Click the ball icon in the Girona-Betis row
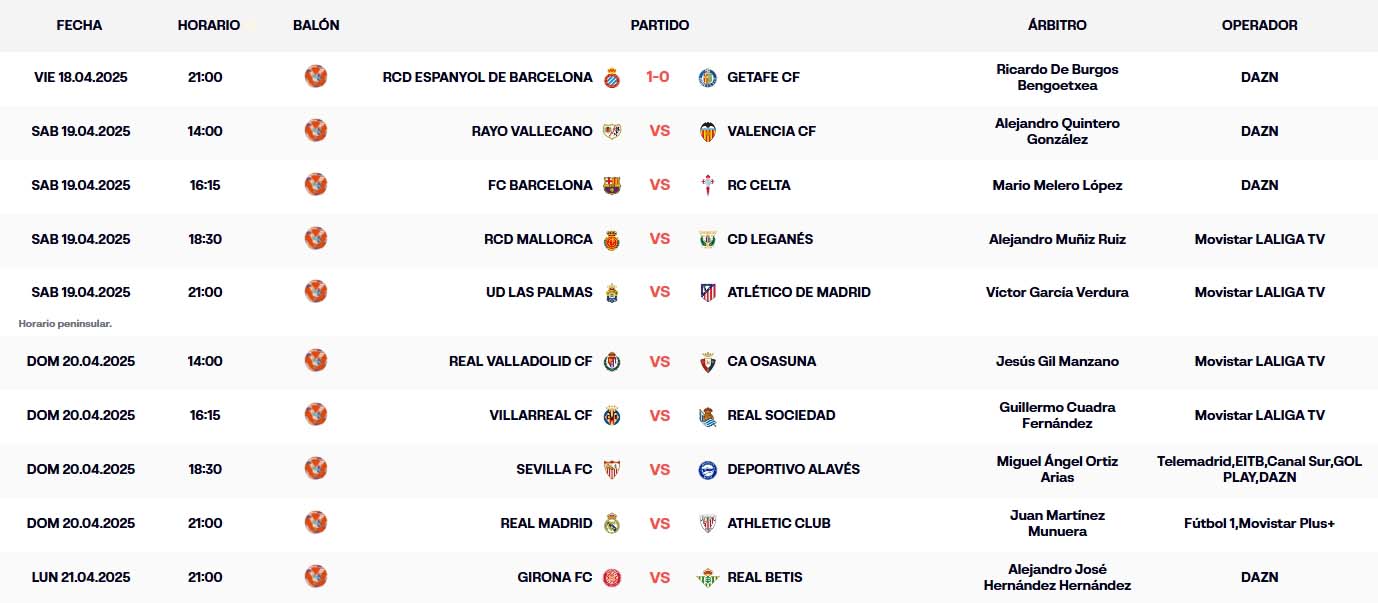This screenshot has width=1378, height=603. [x=316, y=576]
